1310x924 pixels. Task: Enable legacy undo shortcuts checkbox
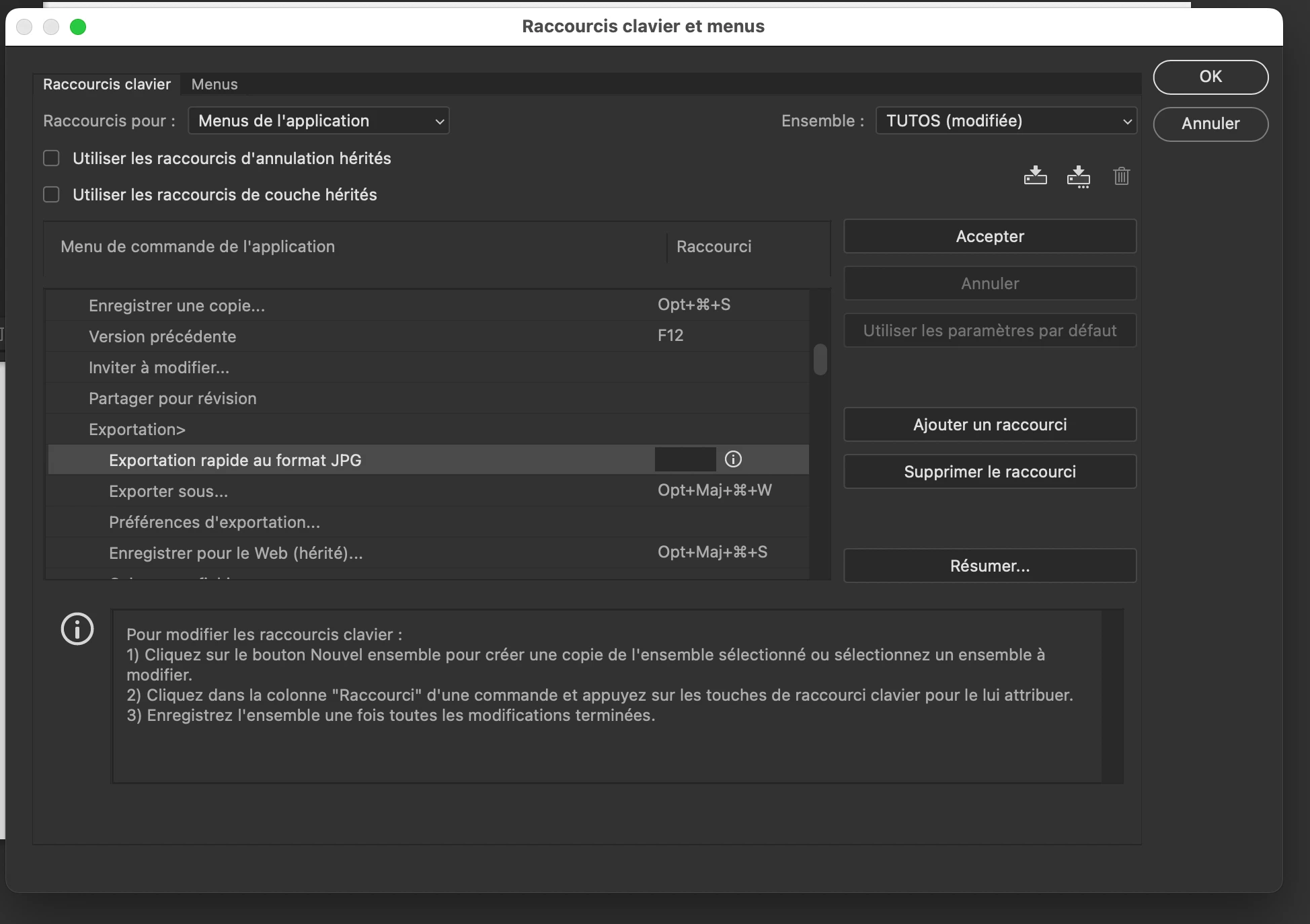tap(52, 158)
